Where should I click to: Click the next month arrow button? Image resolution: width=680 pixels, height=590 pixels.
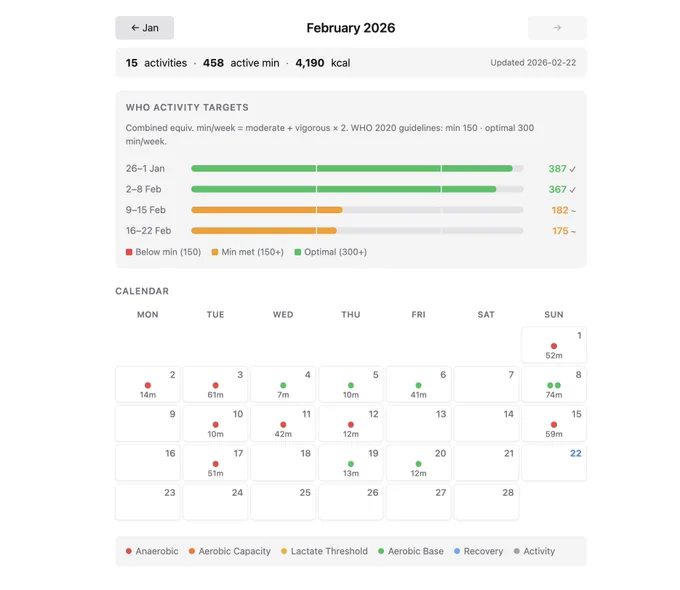[x=557, y=28]
